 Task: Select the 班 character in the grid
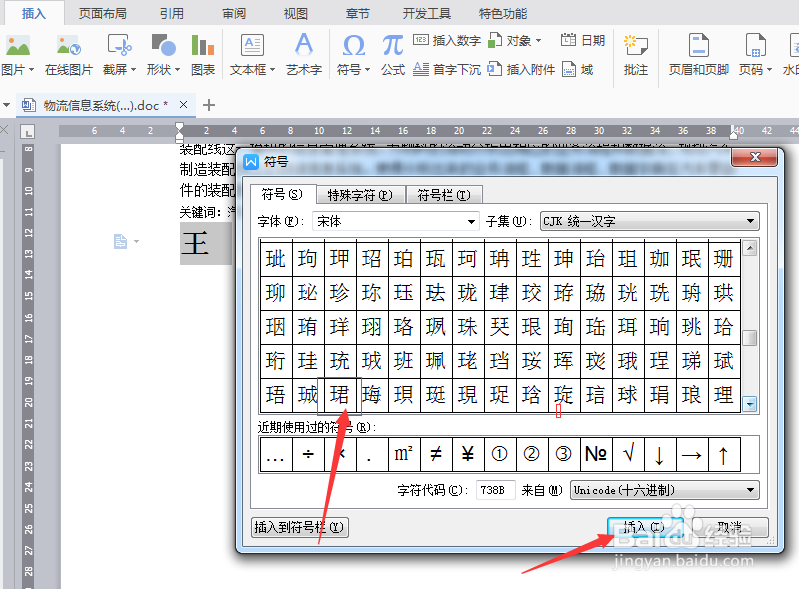(x=404, y=361)
